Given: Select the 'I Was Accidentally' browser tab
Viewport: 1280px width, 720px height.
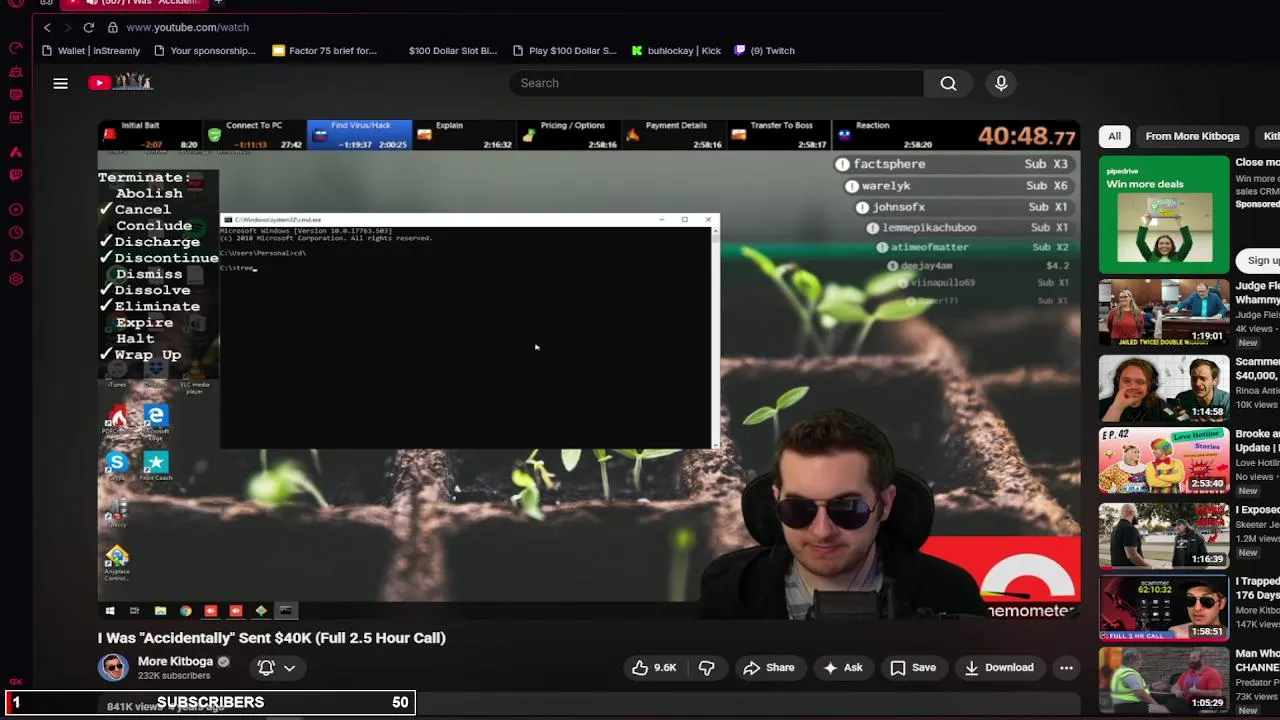Looking at the screenshot, I should 136,3.
